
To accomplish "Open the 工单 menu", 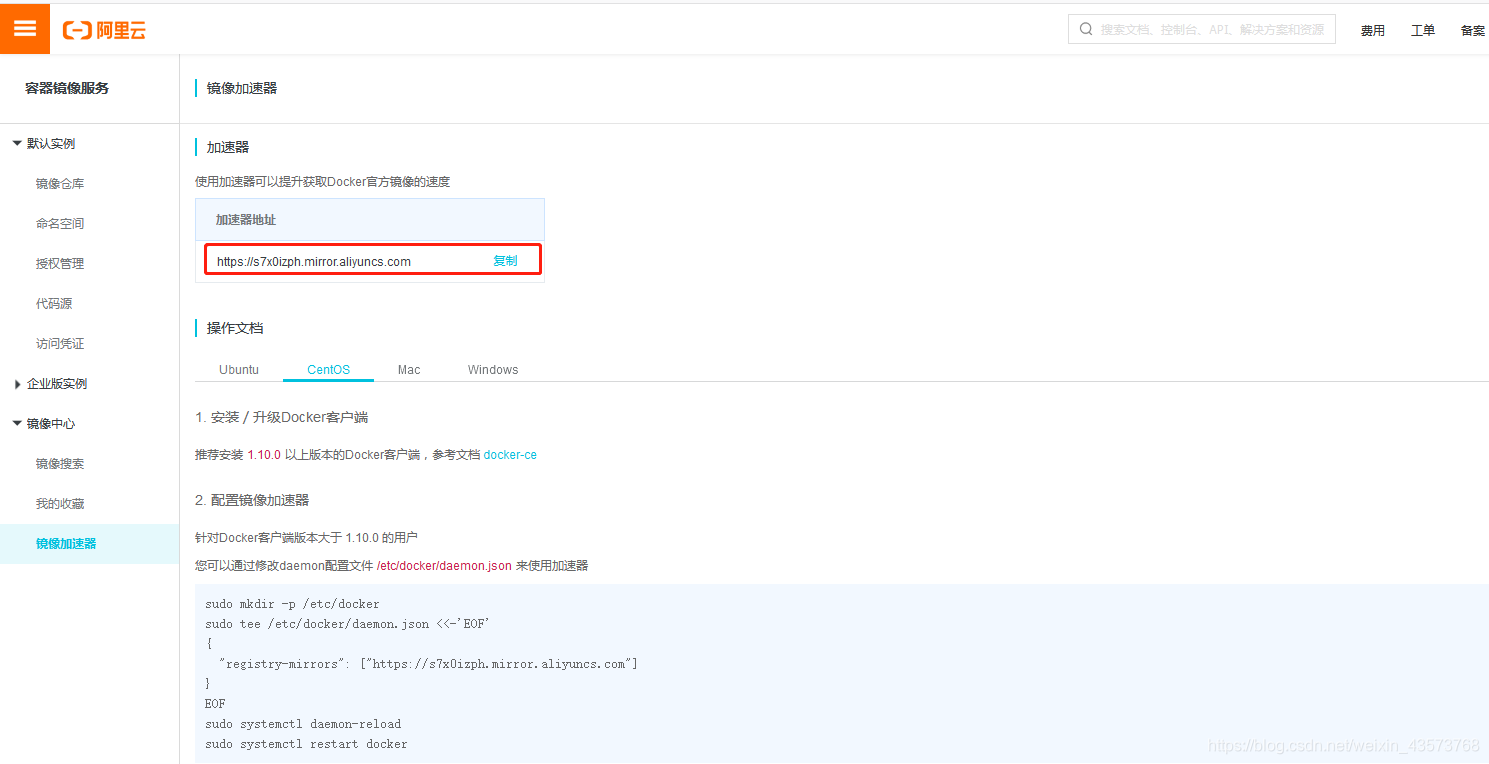I will point(1422,31).
